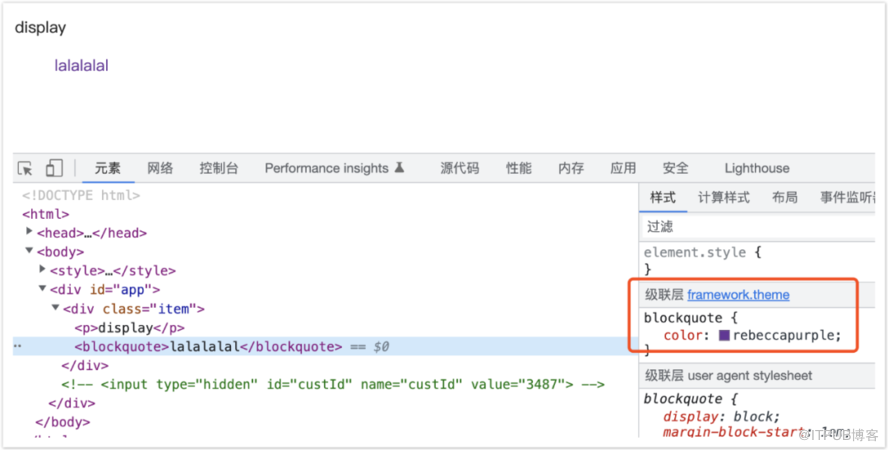Expand the head element node
Viewport: 888px width, 450px height.
[x=29, y=232]
